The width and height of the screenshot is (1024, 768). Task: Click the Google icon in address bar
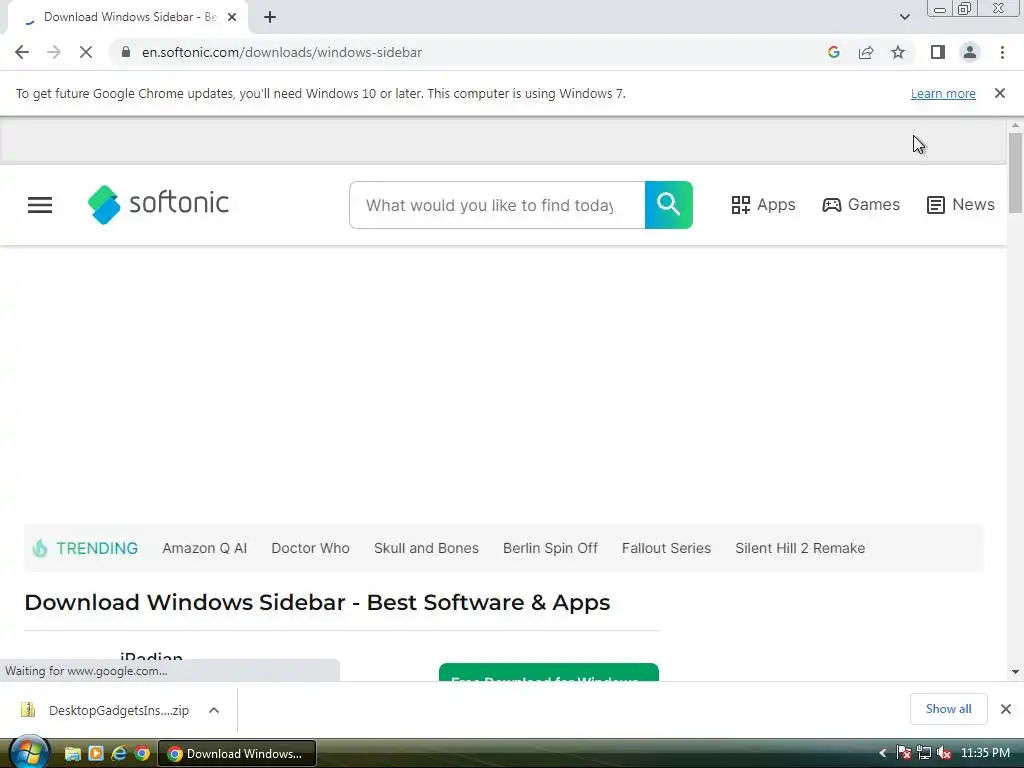coord(833,52)
